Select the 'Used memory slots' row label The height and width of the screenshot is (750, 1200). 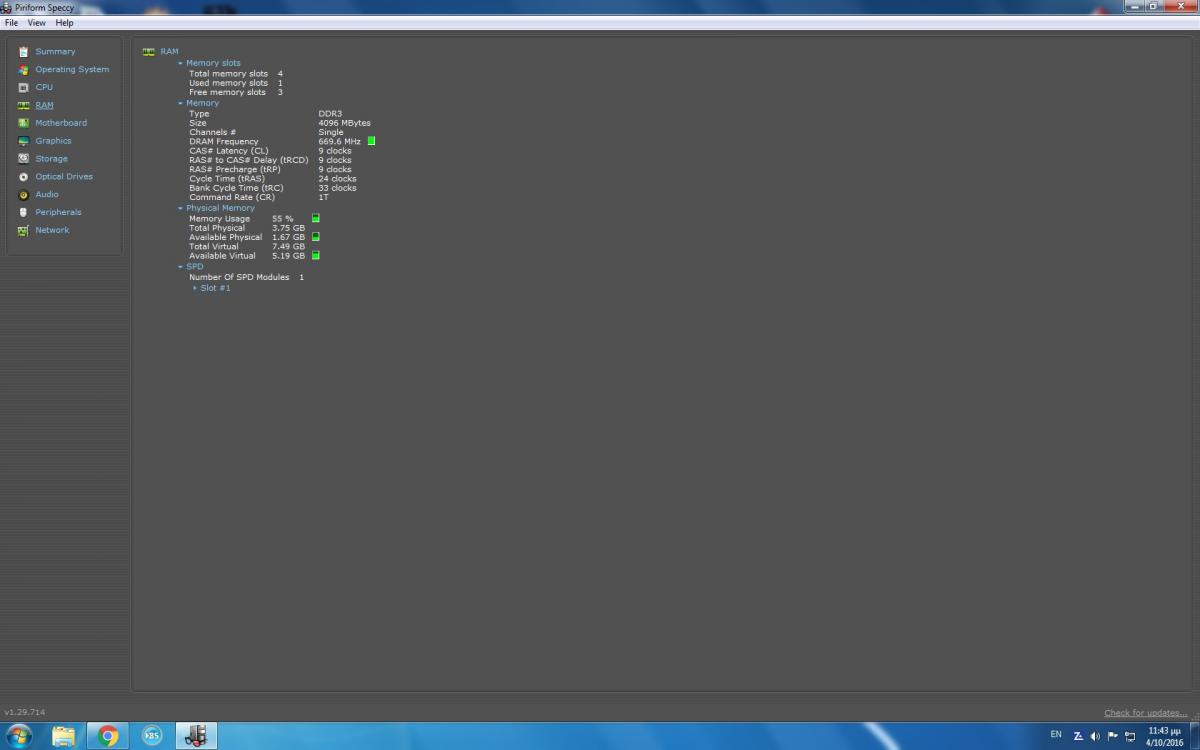(229, 83)
